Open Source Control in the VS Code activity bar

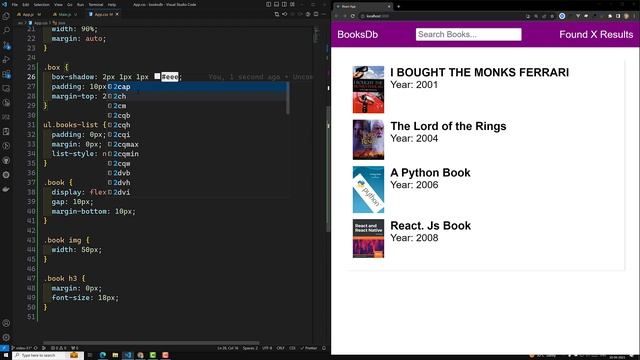(6, 45)
